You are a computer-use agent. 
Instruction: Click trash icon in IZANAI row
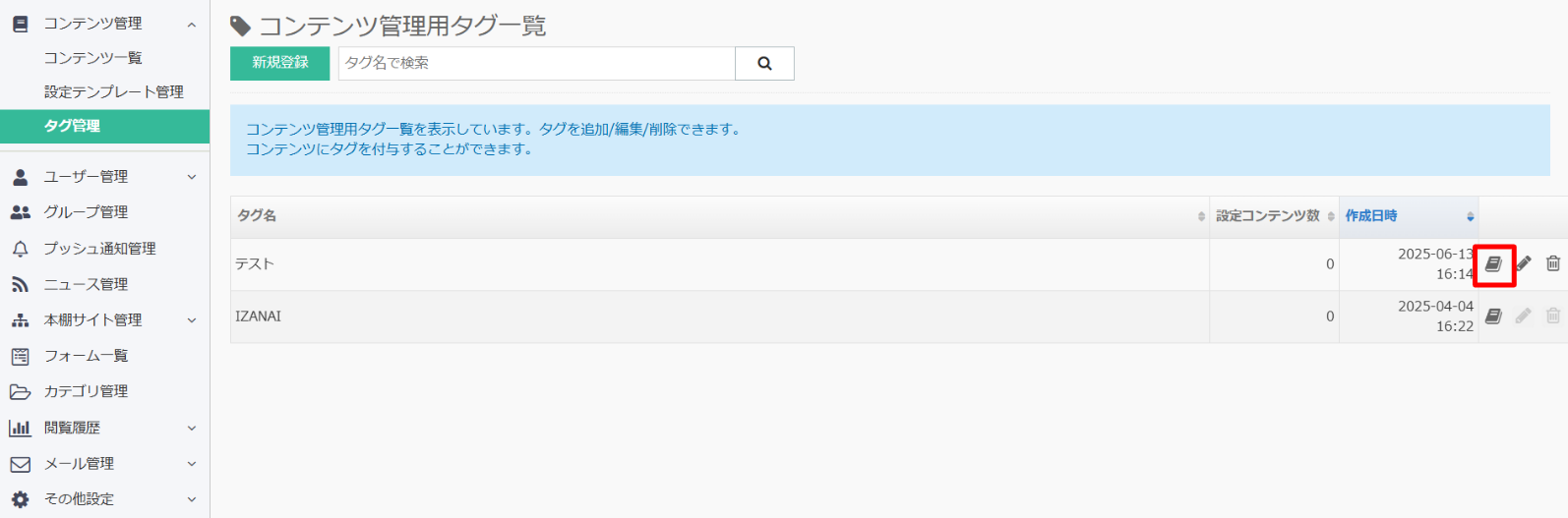pos(1553,316)
